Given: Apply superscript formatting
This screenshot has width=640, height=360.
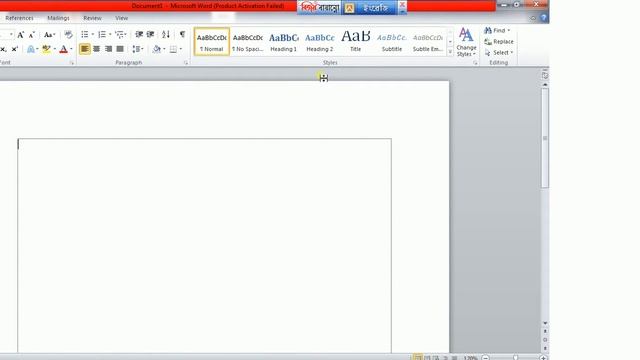Looking at the screenshot, I should (15, 49).
